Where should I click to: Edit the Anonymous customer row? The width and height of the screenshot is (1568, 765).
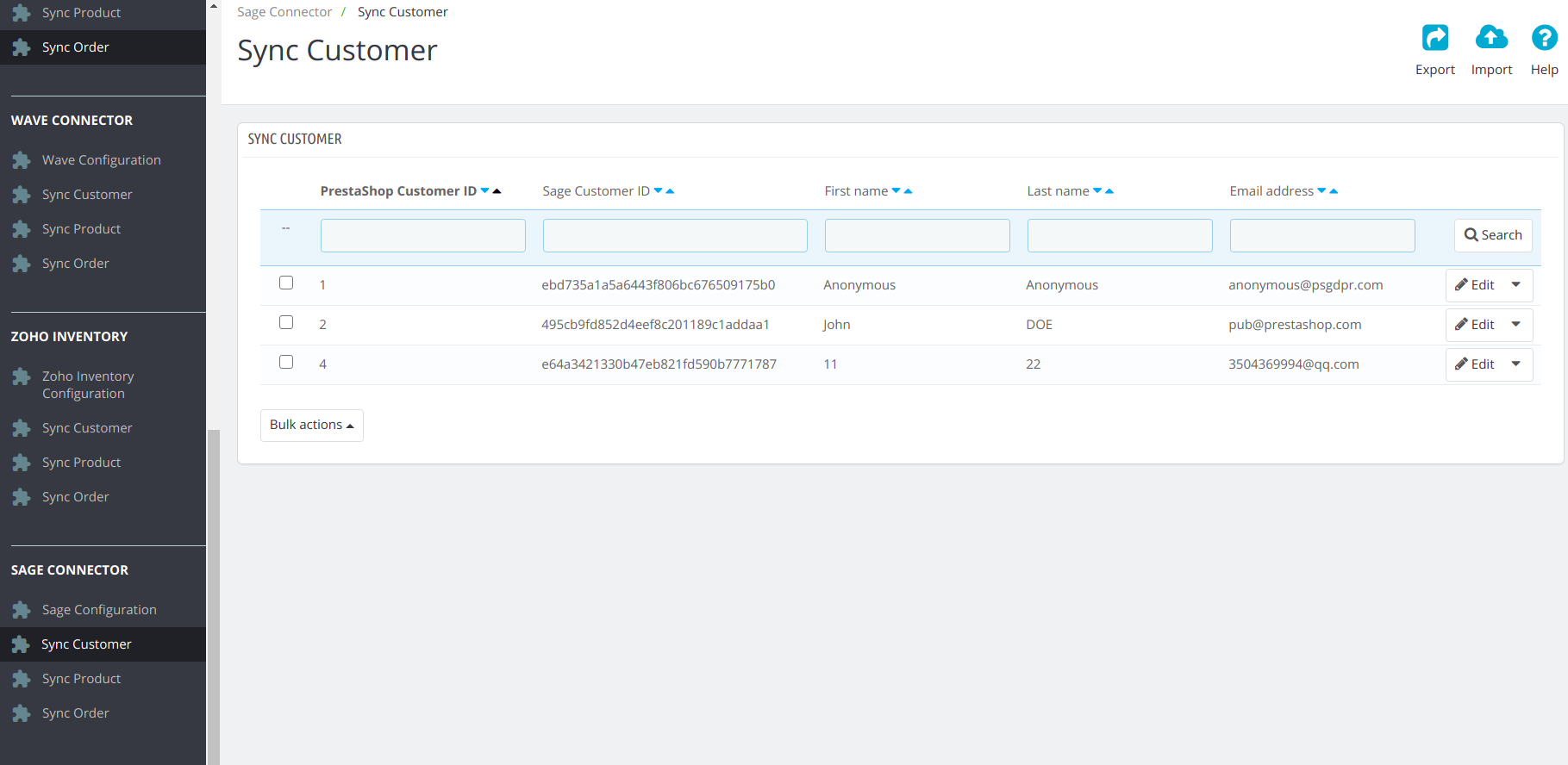click(1475, 285)
